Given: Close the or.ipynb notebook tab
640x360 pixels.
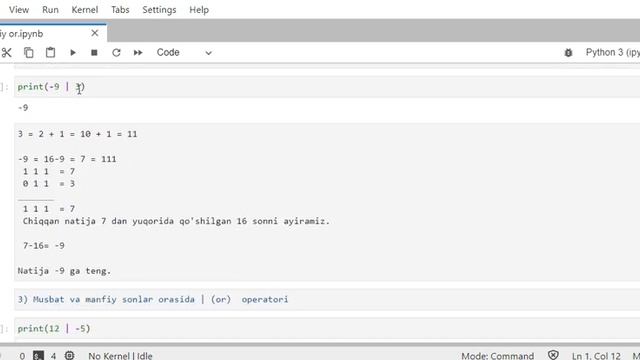Looking at the screenshot, I should coord(95,33).
